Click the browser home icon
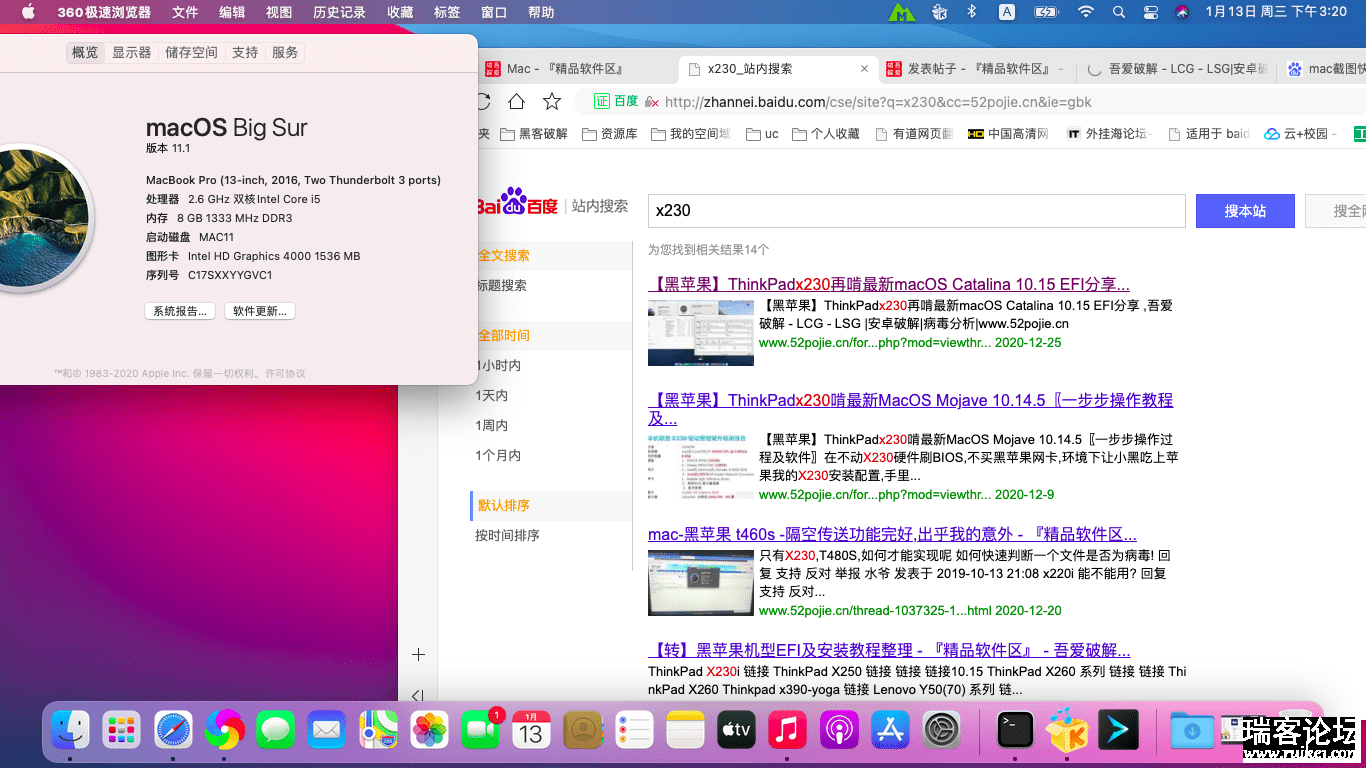Screen dimensions: 1366x768 click(516, 101)
